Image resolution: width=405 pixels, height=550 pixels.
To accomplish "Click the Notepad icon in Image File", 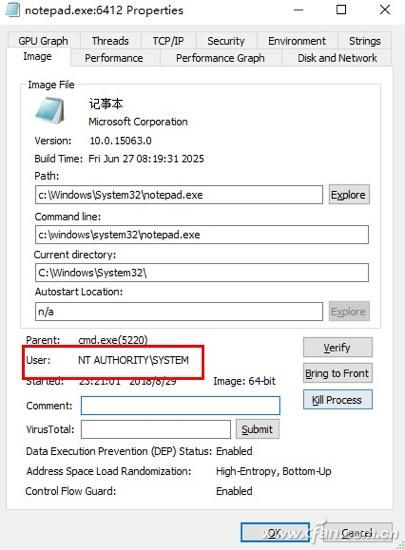I will click(x=50, y=111).
